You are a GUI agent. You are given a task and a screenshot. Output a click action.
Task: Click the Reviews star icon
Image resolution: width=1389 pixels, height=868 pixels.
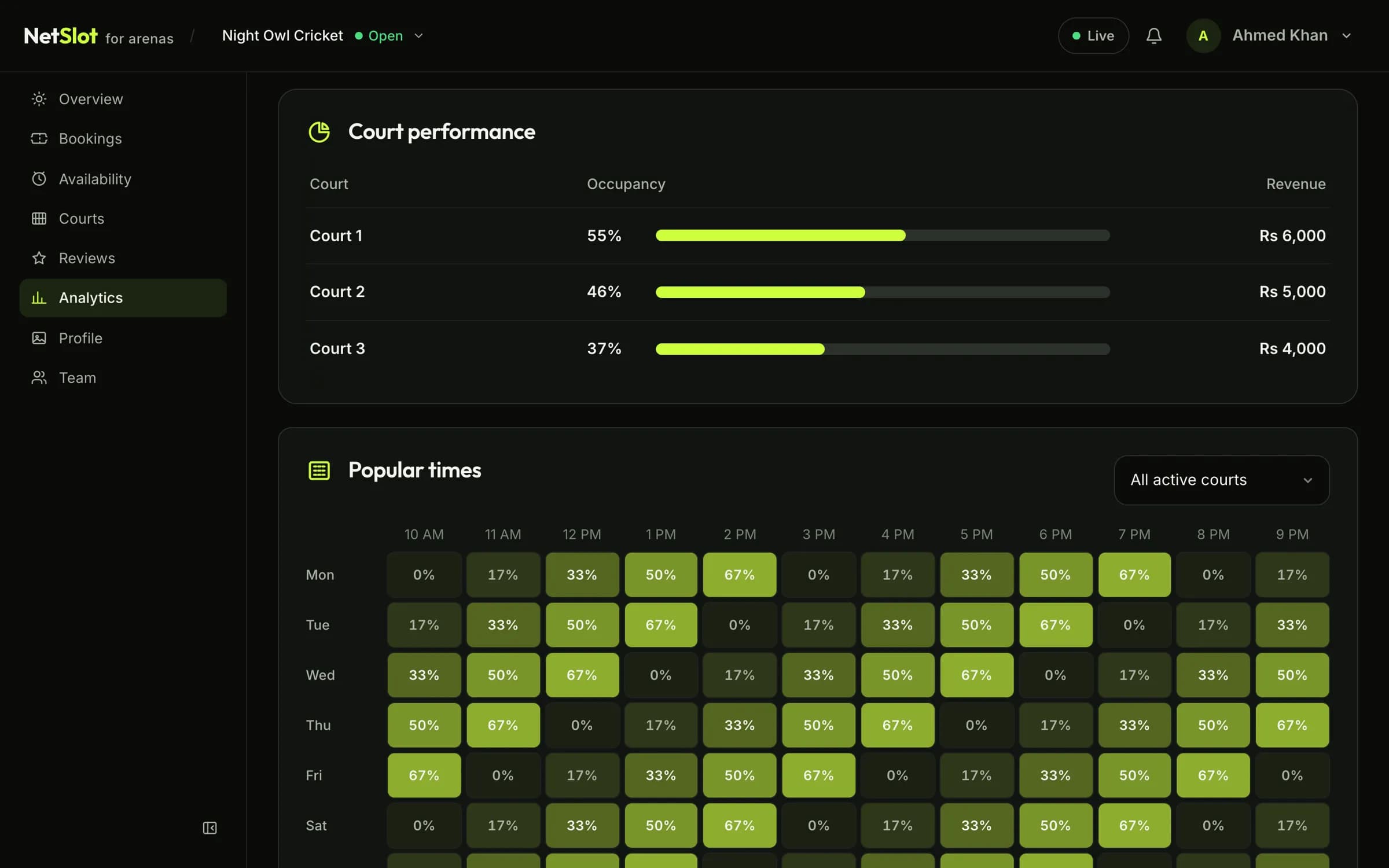(39, 258)
